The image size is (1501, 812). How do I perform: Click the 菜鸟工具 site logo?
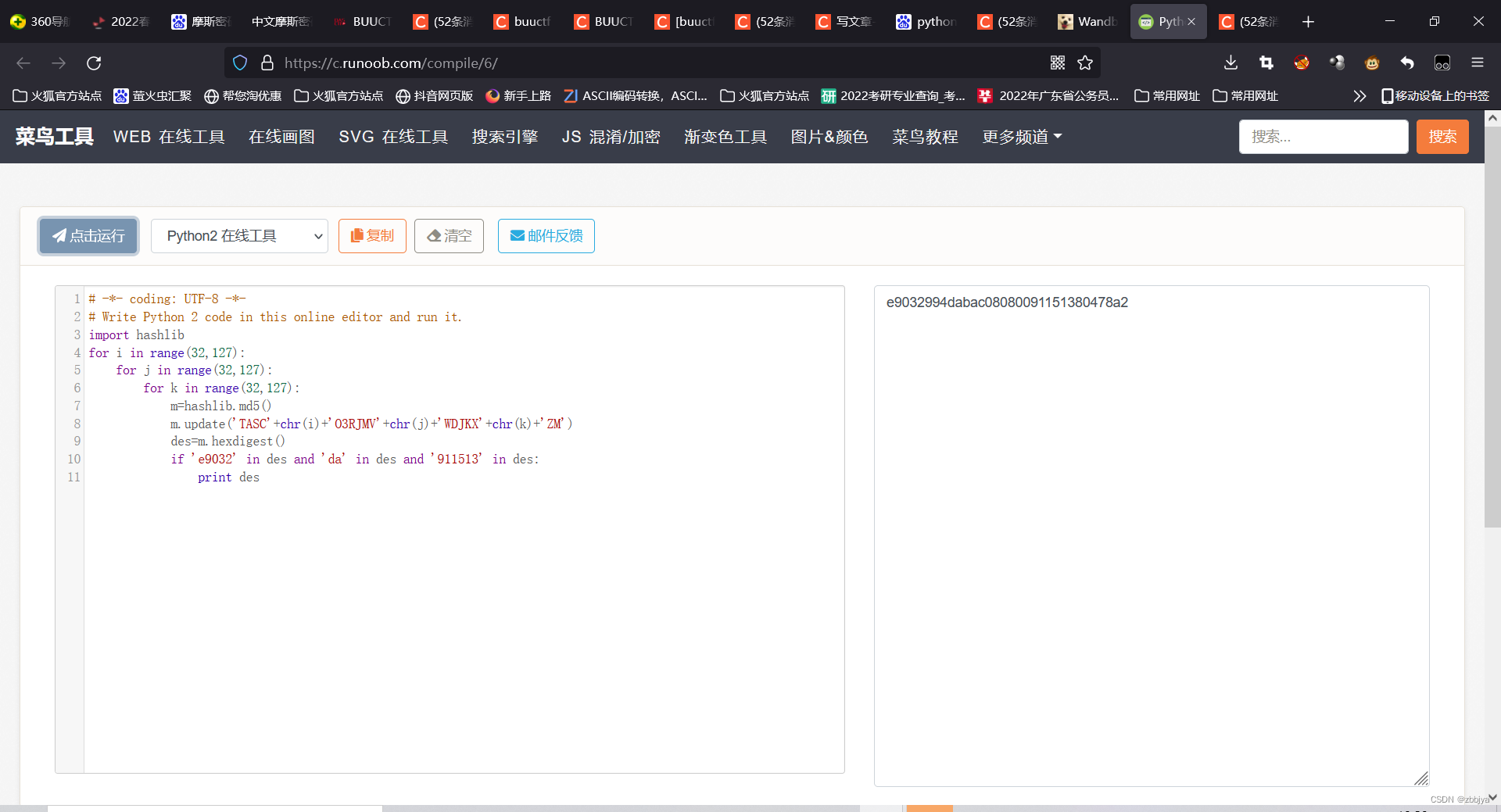[x=55, y=137]
